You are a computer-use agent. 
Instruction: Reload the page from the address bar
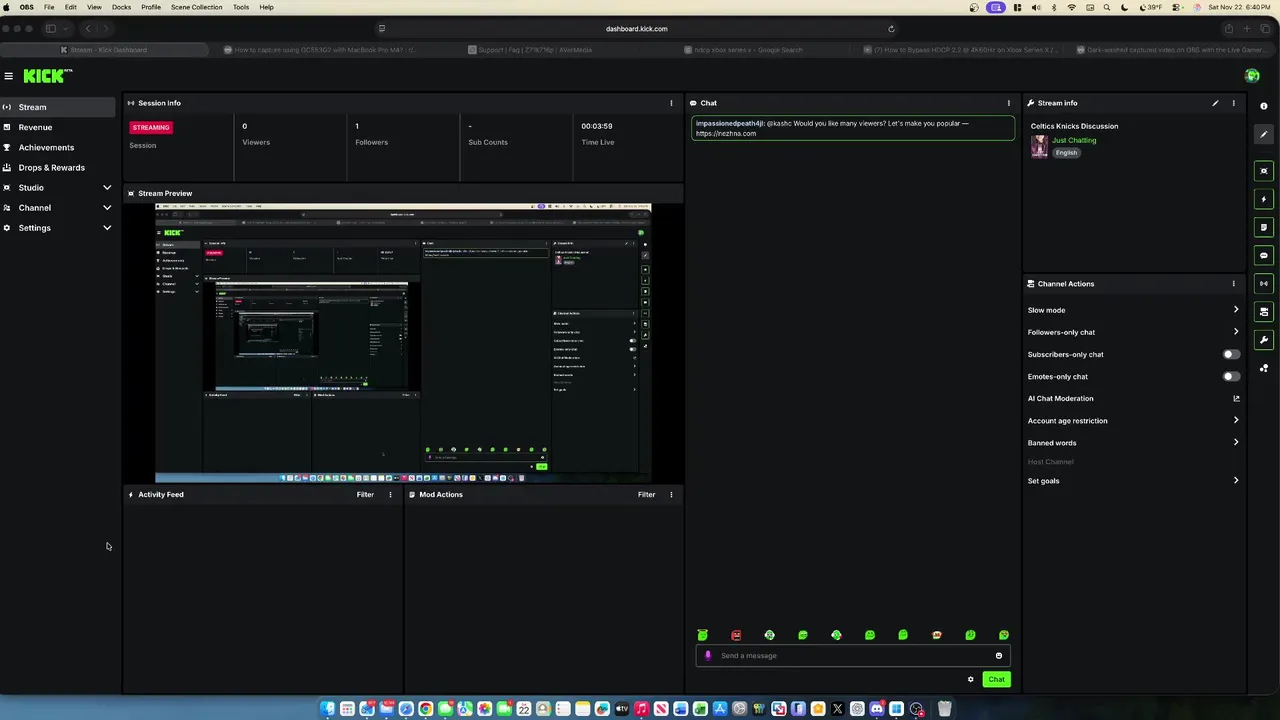(891, 29)
